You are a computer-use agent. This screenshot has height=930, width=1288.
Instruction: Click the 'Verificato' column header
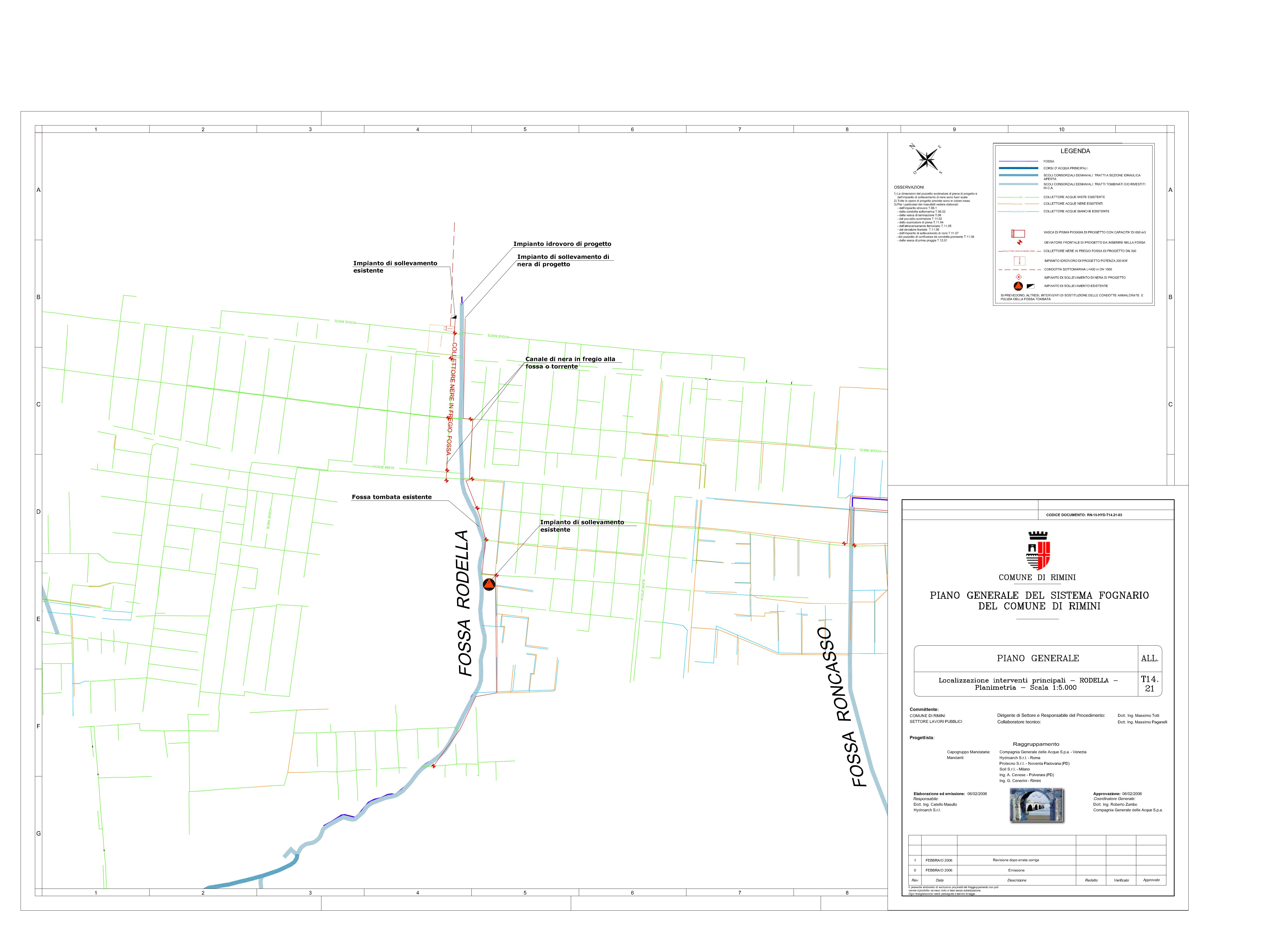tap(1121, 881)
